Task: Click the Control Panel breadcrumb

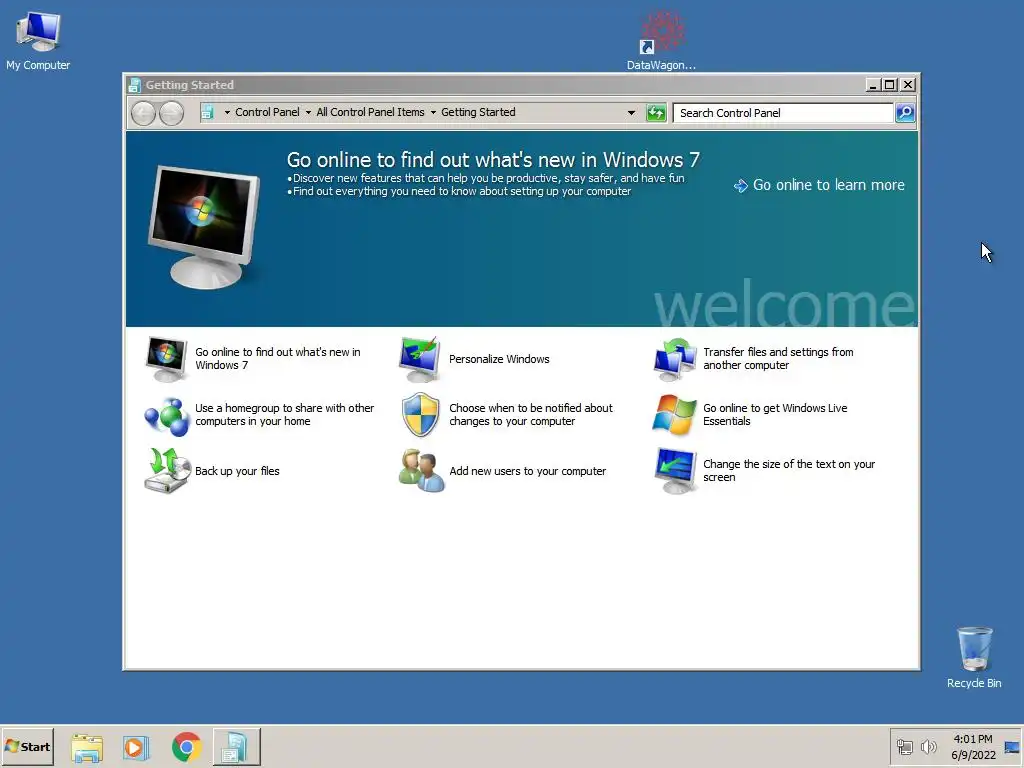Action: point(267,112)
